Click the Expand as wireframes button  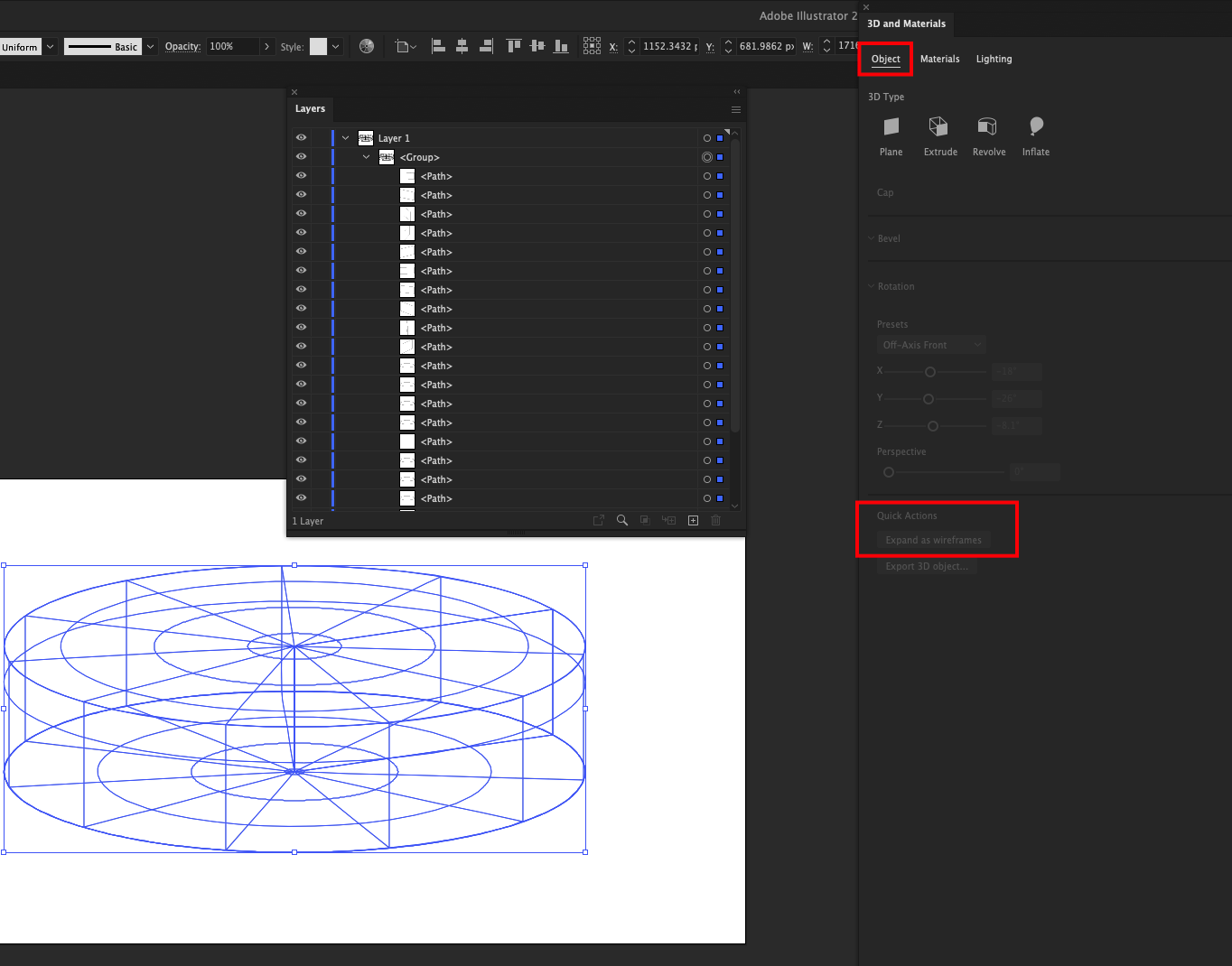pyautogui.click(x=934, y=539)
